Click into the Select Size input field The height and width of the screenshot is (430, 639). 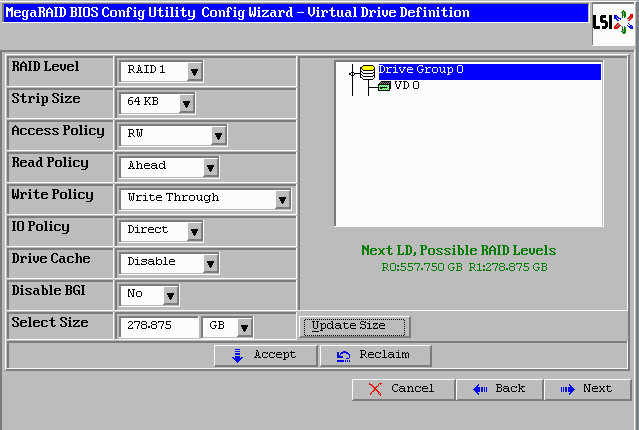point(158,327)
